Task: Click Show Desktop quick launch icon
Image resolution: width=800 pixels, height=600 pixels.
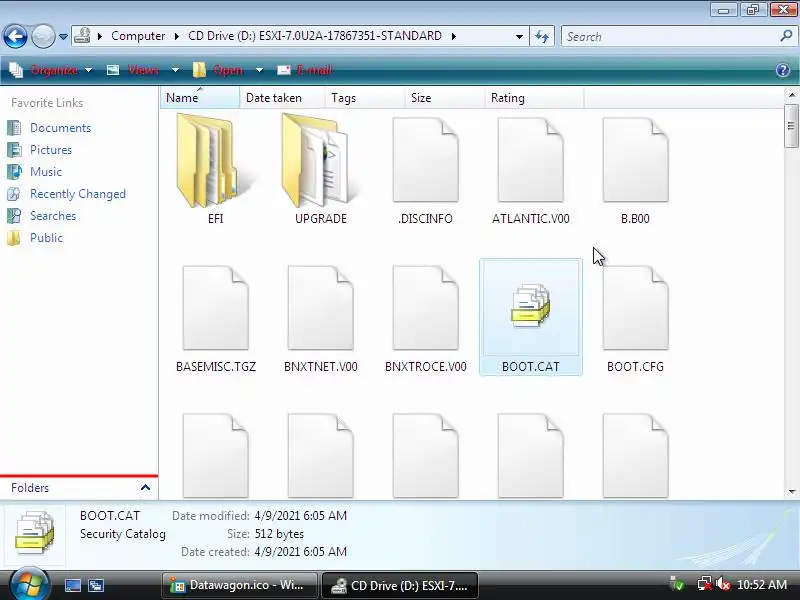Action: point(72,585)
